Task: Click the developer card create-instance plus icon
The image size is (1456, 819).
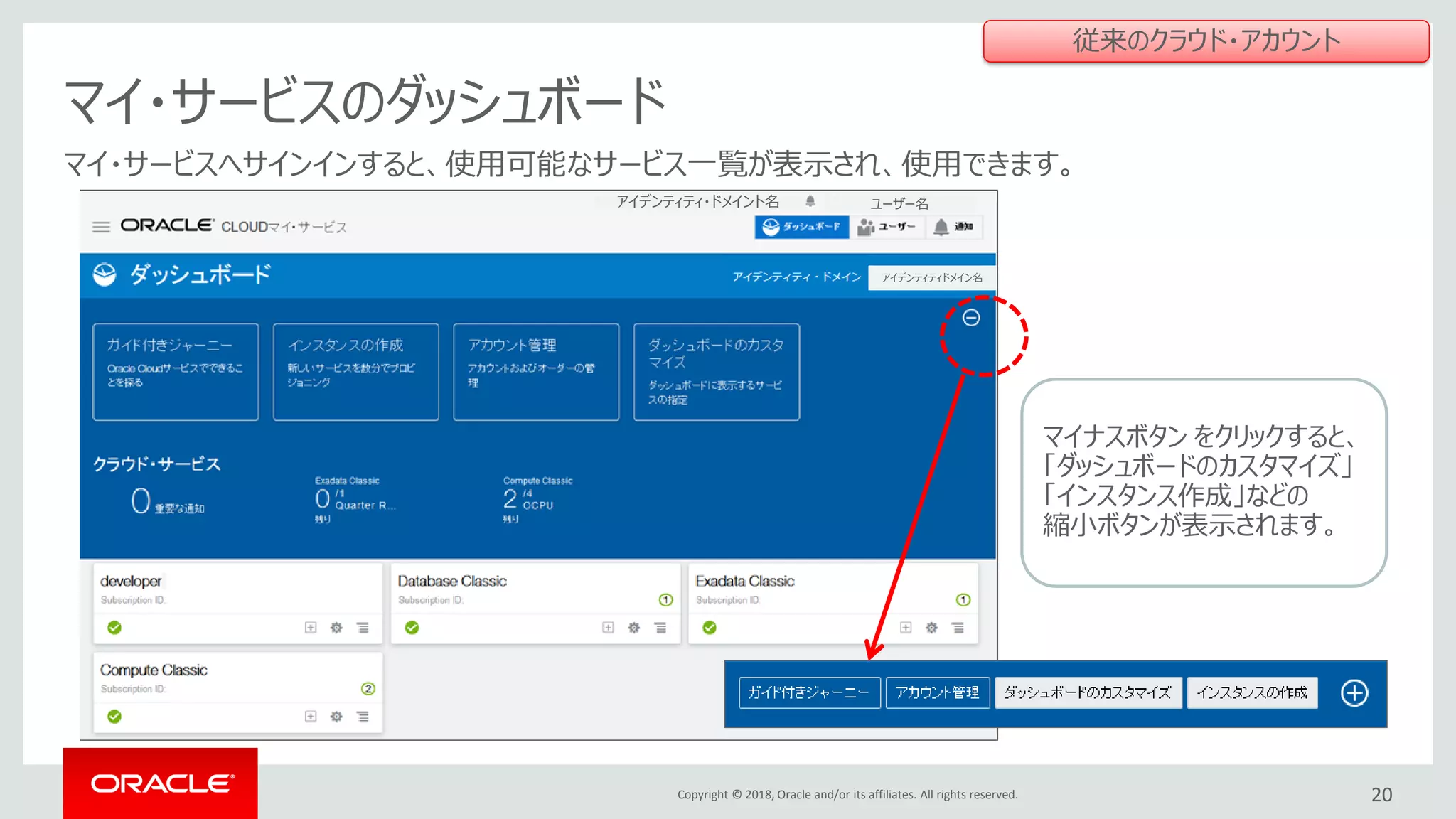Action: pos(311,627)
